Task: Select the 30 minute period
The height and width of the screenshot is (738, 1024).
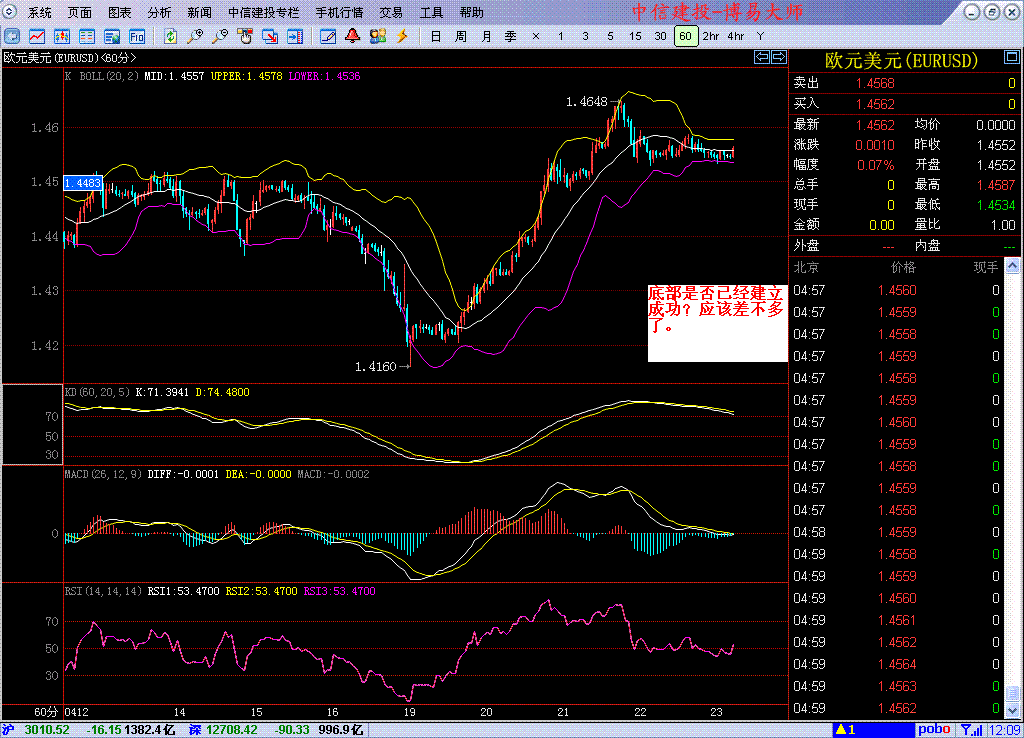Action: [660, 37]
